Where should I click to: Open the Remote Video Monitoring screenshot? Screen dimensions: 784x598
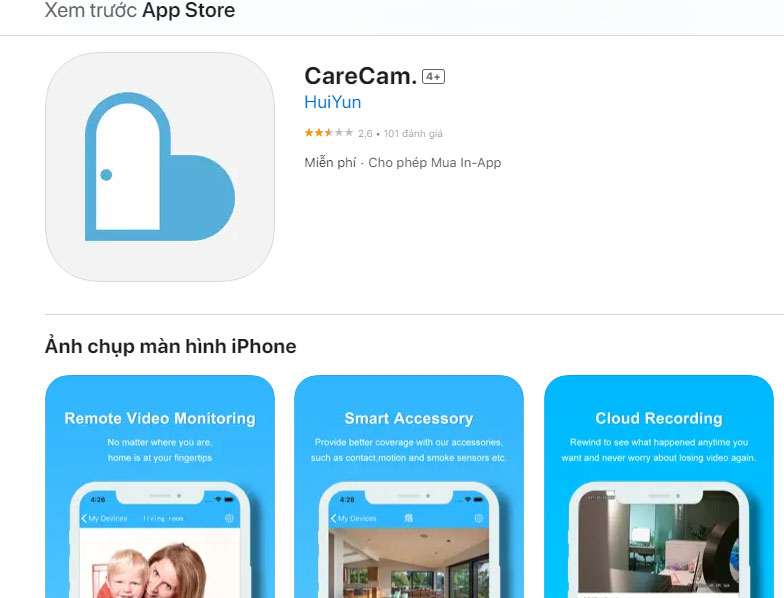(x=160, y=486)
